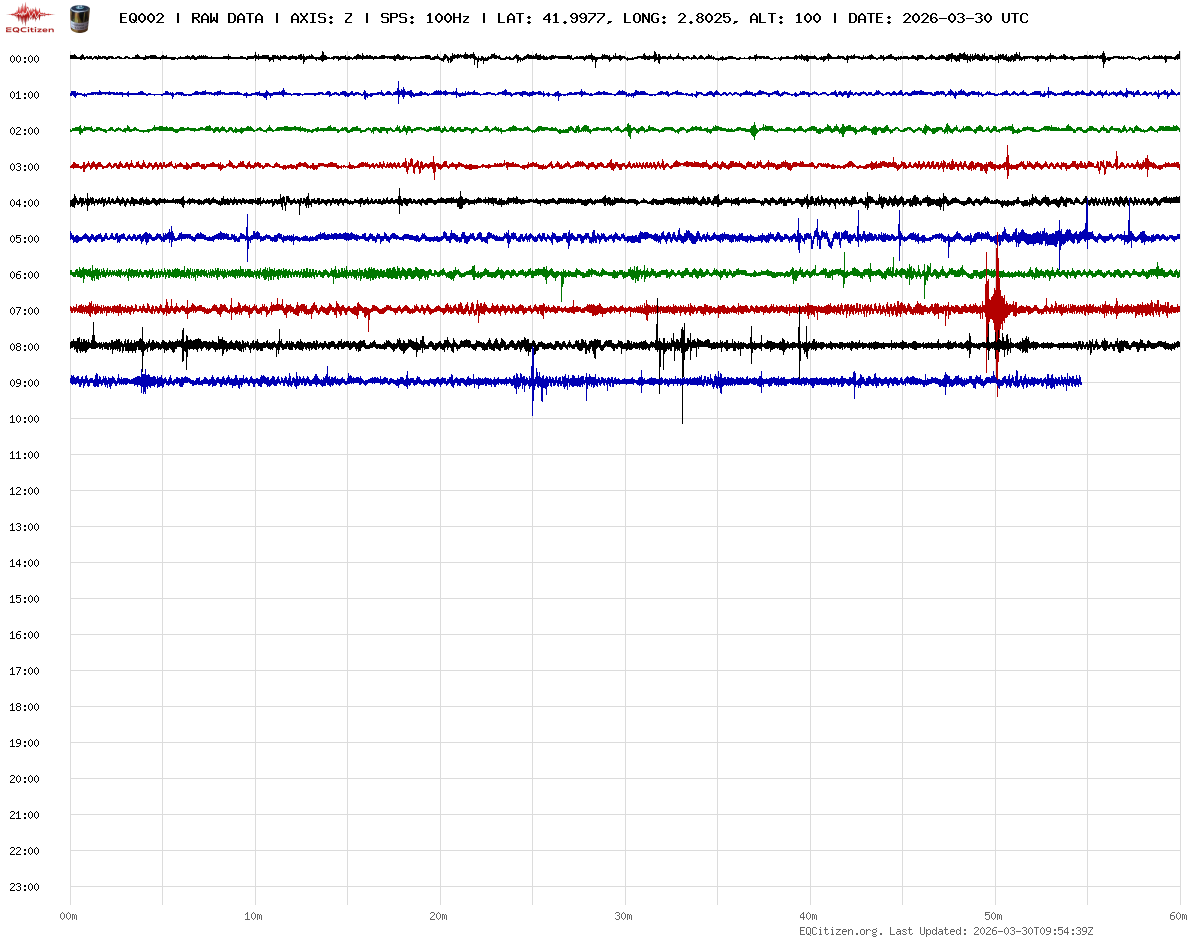
Task: Click the EQ002 station name in header
Action: point(141,18)
